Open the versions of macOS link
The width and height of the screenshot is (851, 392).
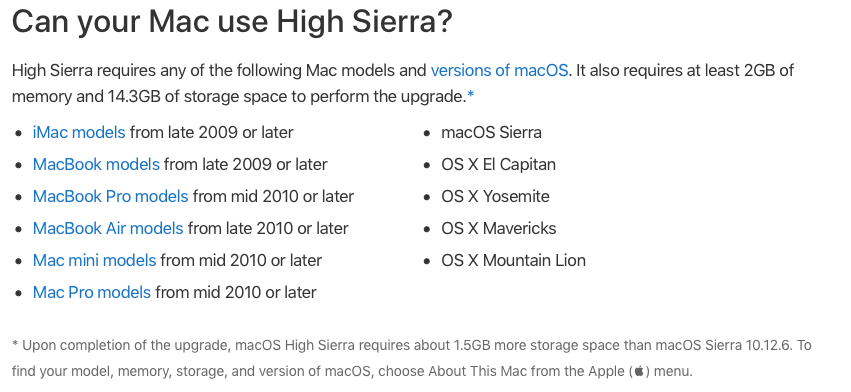(499, 71)
